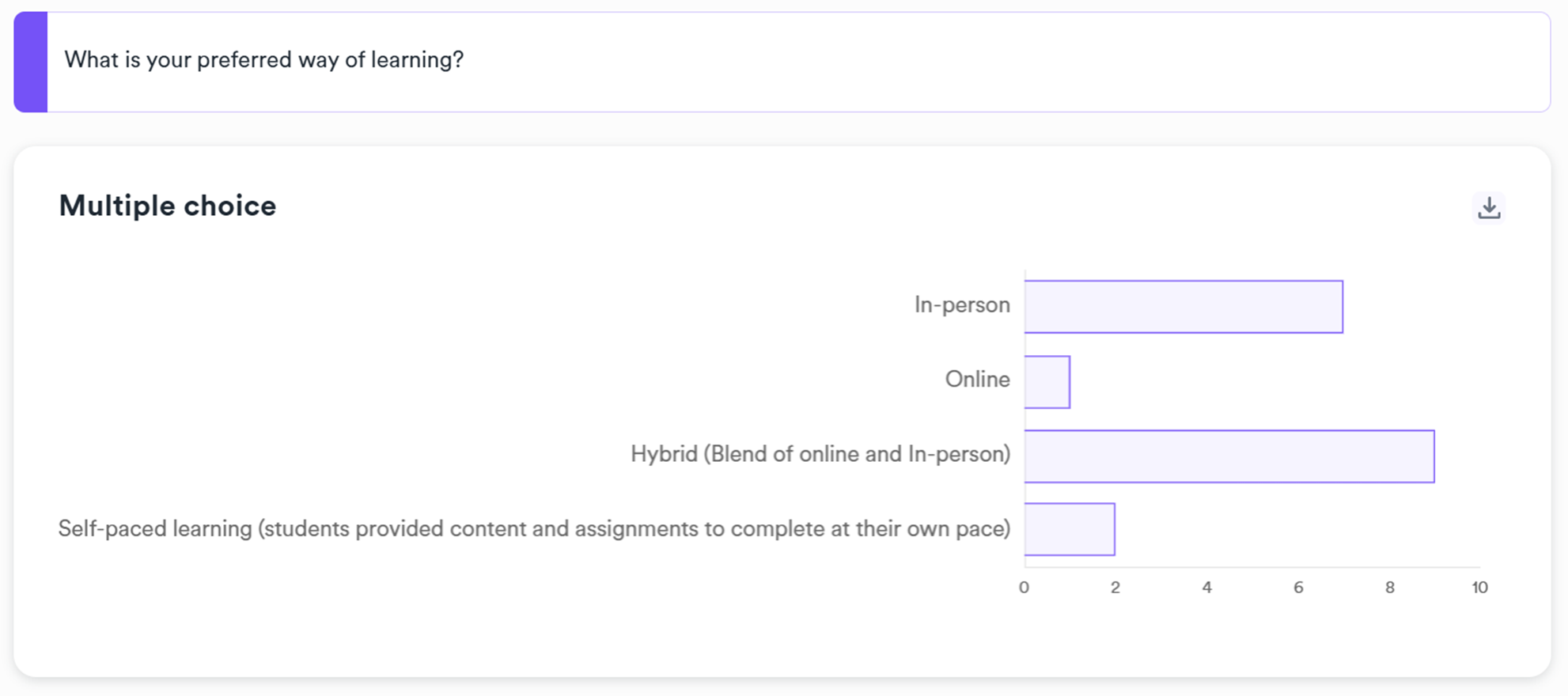The width and height of the screenshot is (1568, 696).
Task: Click the axis tick labeled 10
Action: [1479, 588]
